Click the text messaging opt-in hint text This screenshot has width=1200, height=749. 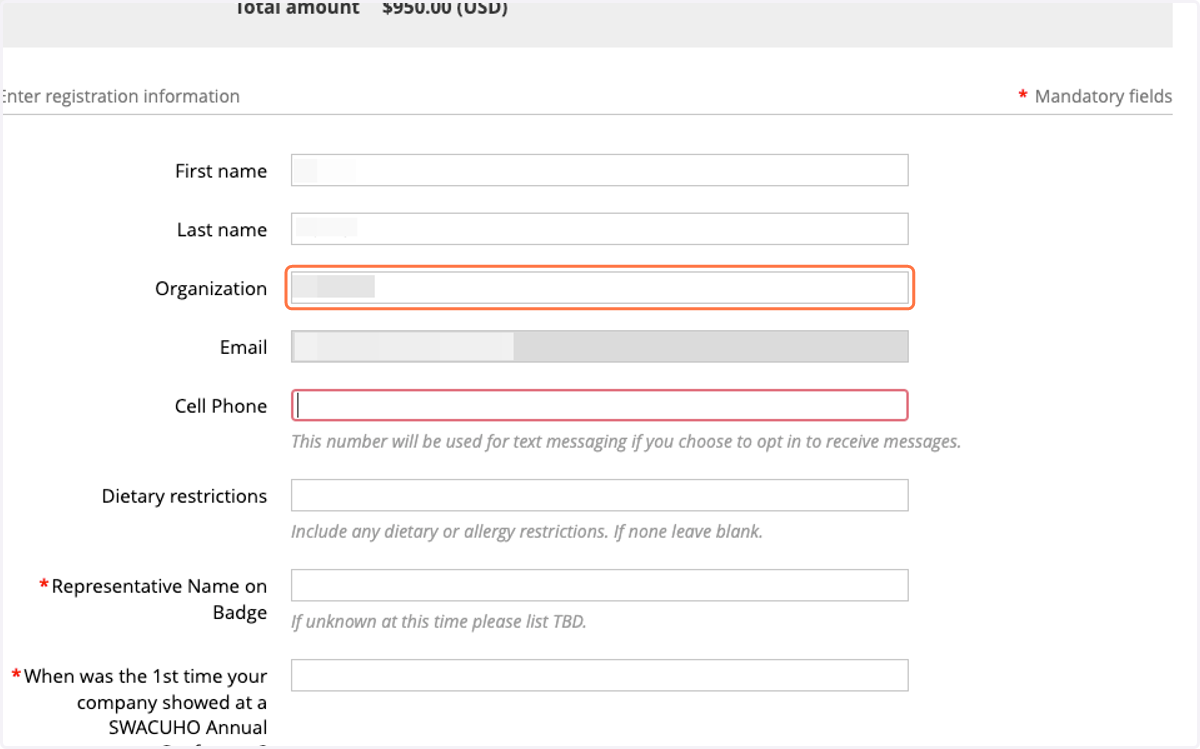coord(626,441)
